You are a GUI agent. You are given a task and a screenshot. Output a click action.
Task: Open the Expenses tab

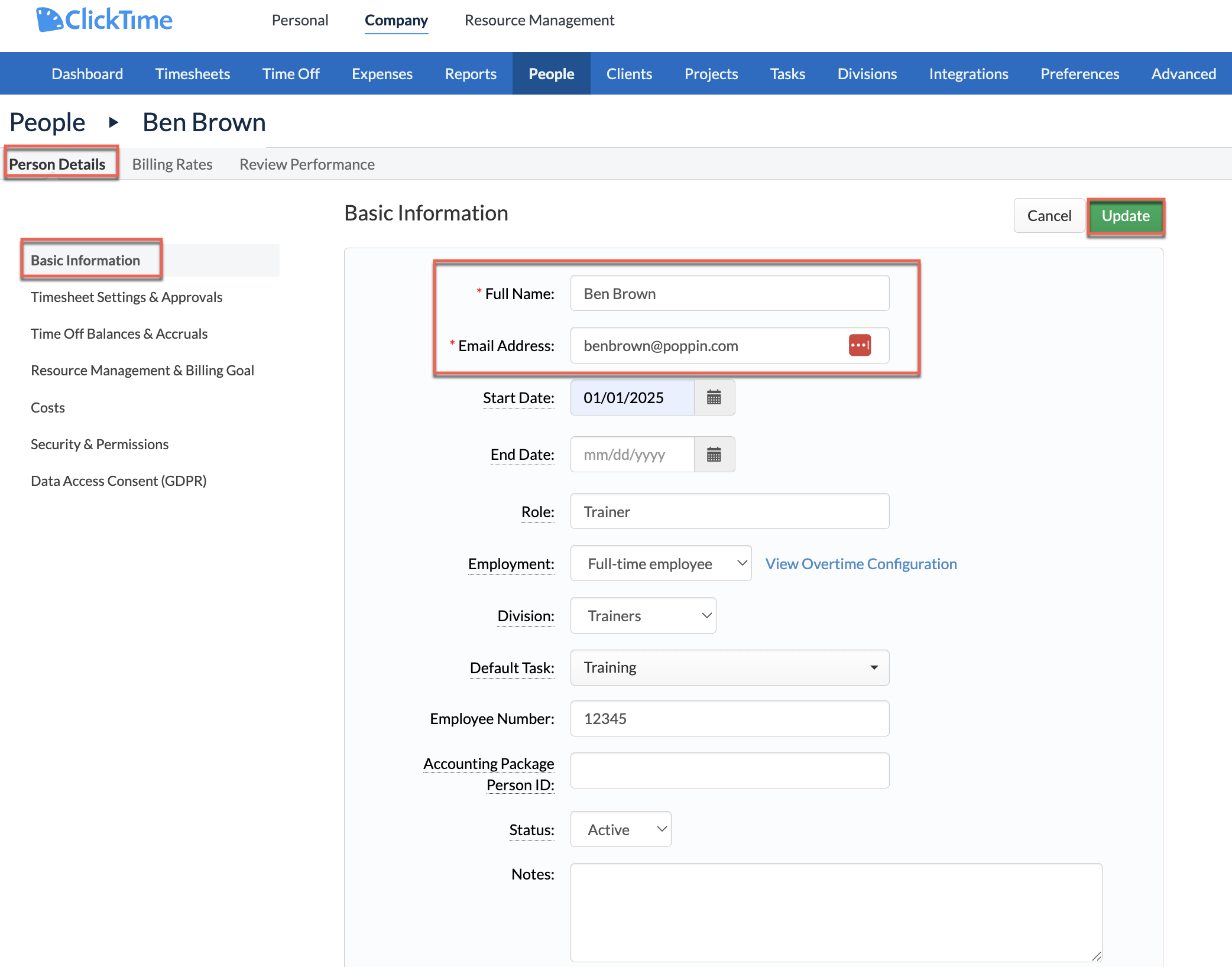(x=382, y=74)
